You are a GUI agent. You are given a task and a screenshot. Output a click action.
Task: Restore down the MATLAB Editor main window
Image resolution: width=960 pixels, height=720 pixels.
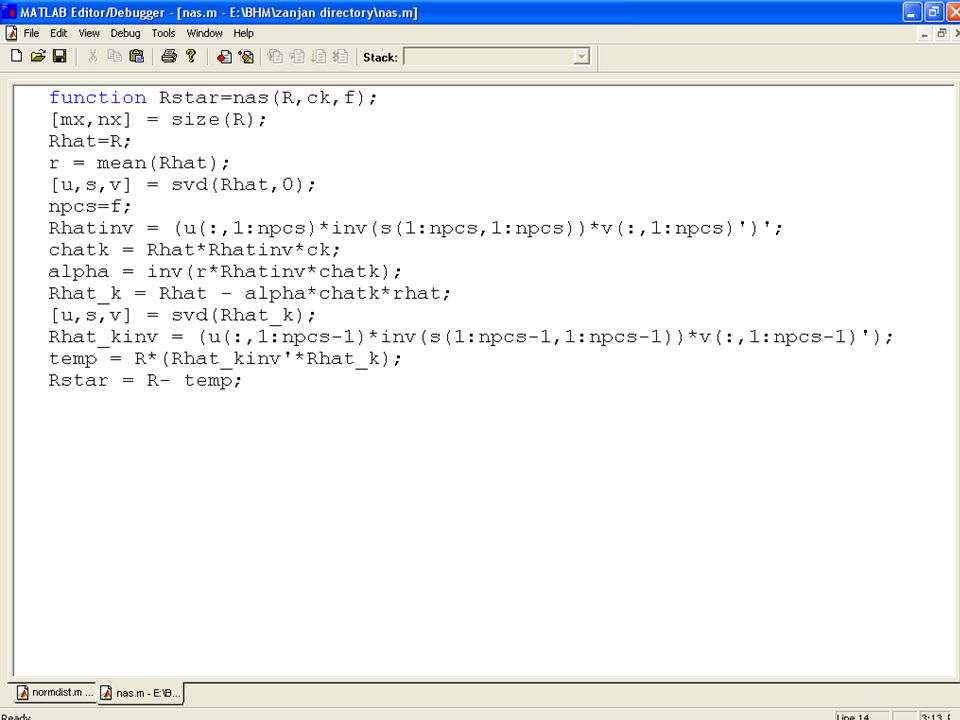934,12
